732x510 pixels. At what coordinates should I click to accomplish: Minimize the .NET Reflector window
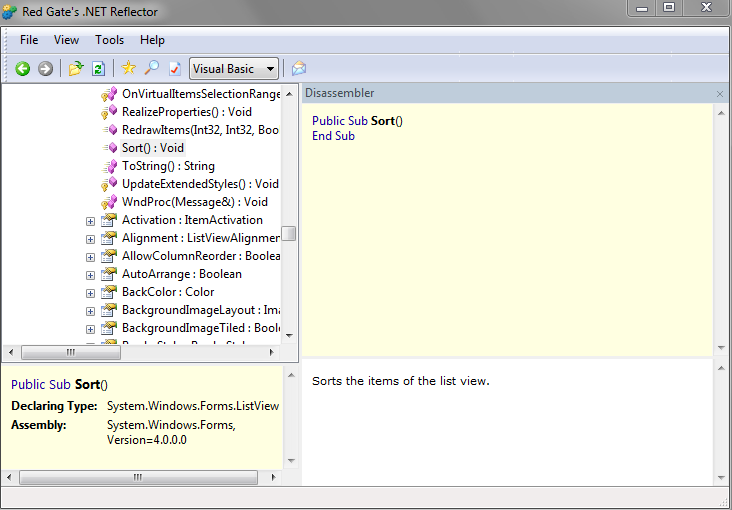tap(642, 8)
